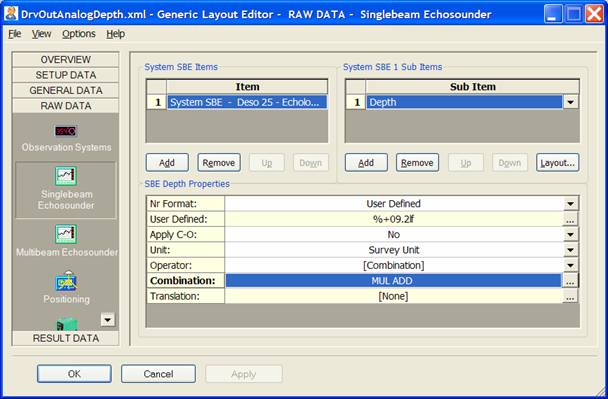Screen dimensions: 608x399
Task: Click the partially visible green sidebar icon
Action: 67,324
